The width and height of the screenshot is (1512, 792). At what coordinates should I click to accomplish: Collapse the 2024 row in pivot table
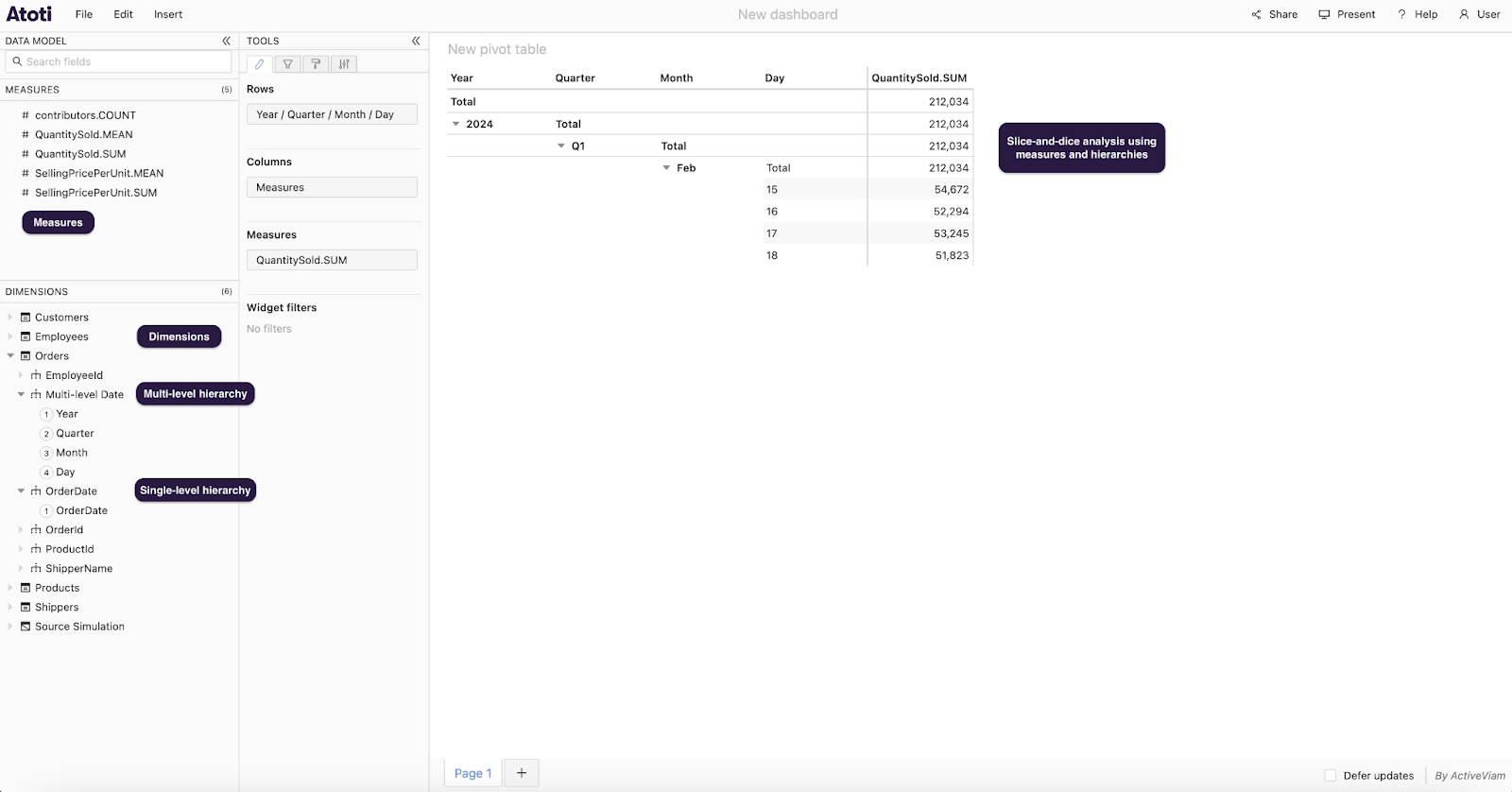[455, 124]
